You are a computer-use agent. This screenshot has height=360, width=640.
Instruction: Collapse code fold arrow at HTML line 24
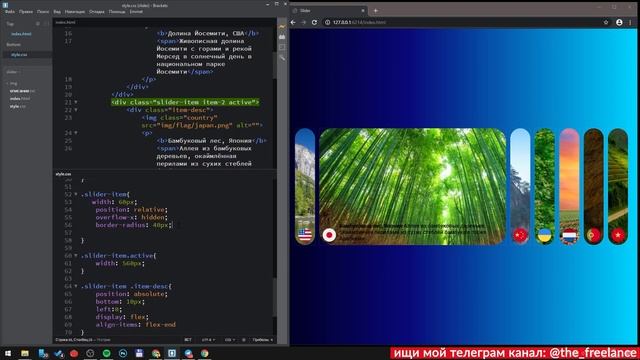(x=76, y=133)
